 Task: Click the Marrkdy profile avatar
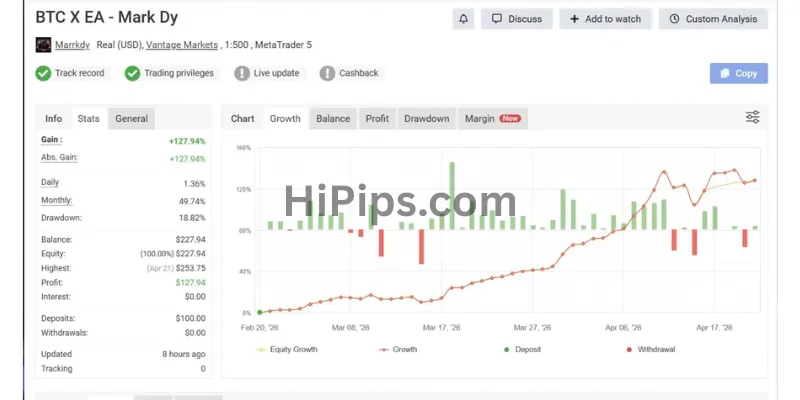point(43,45)
